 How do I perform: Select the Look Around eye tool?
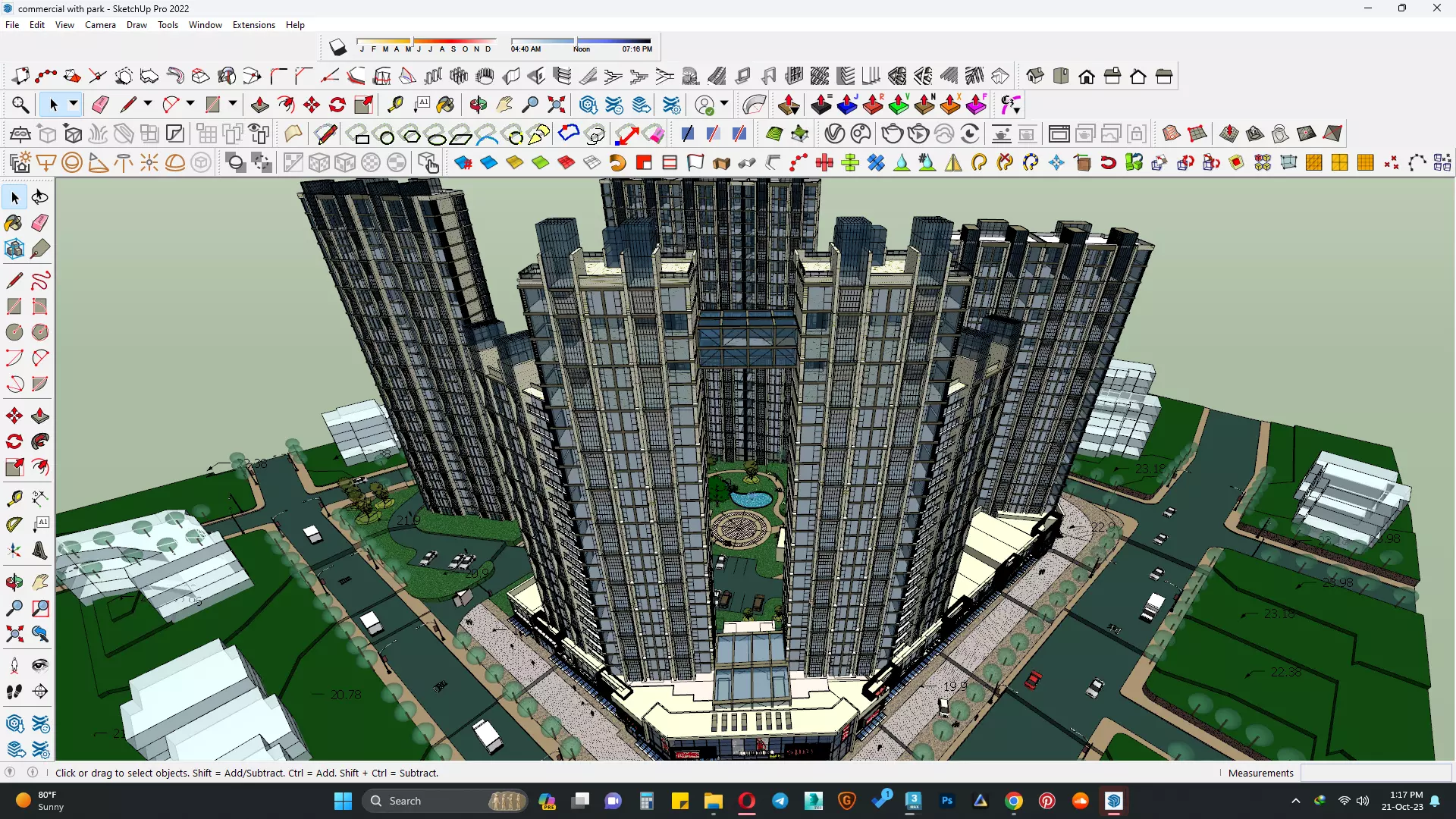pos(40,666)
